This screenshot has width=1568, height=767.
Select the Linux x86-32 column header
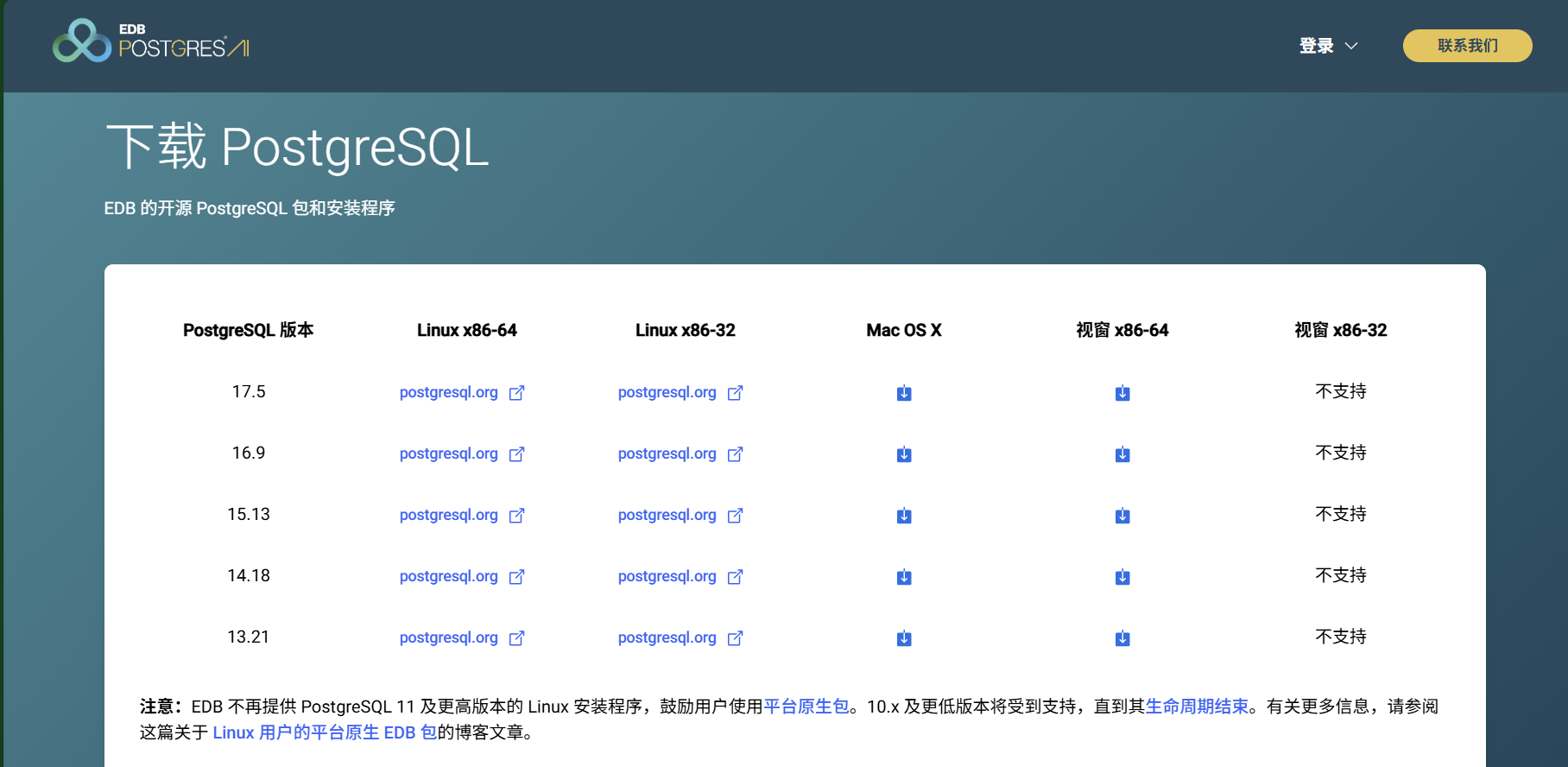(x=686, y=330)
